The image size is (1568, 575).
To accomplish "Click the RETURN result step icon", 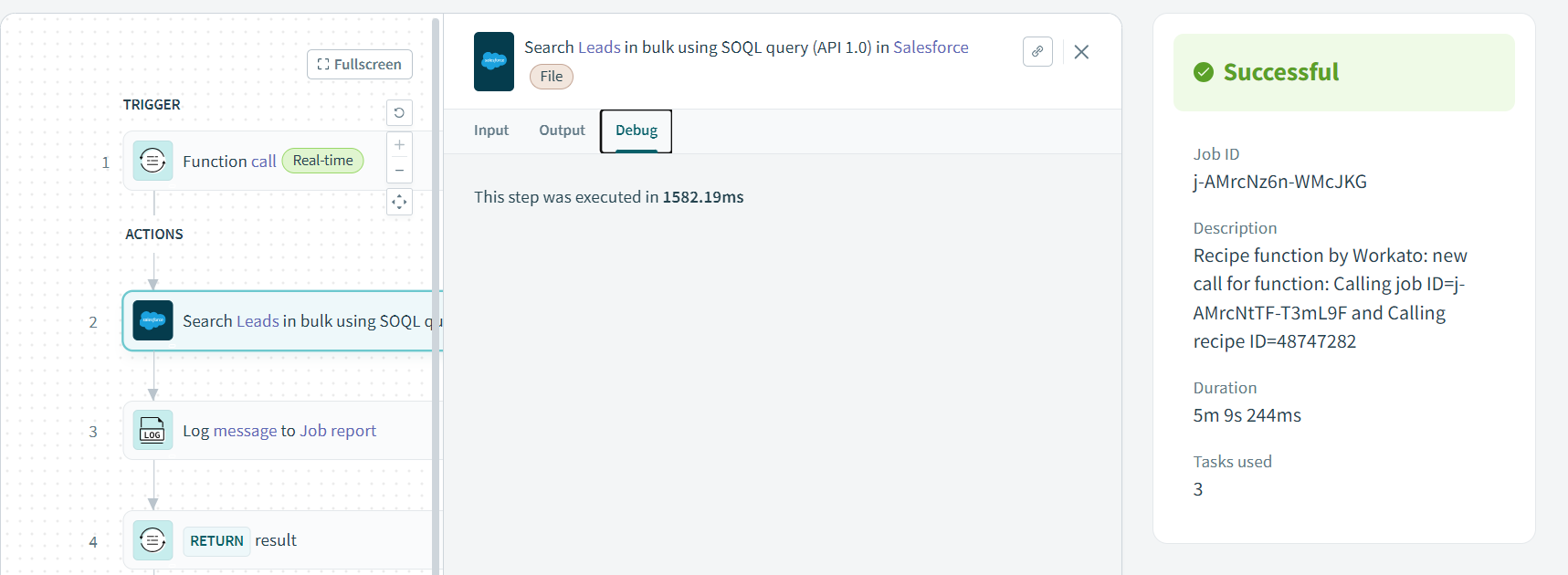I will 153,540.
